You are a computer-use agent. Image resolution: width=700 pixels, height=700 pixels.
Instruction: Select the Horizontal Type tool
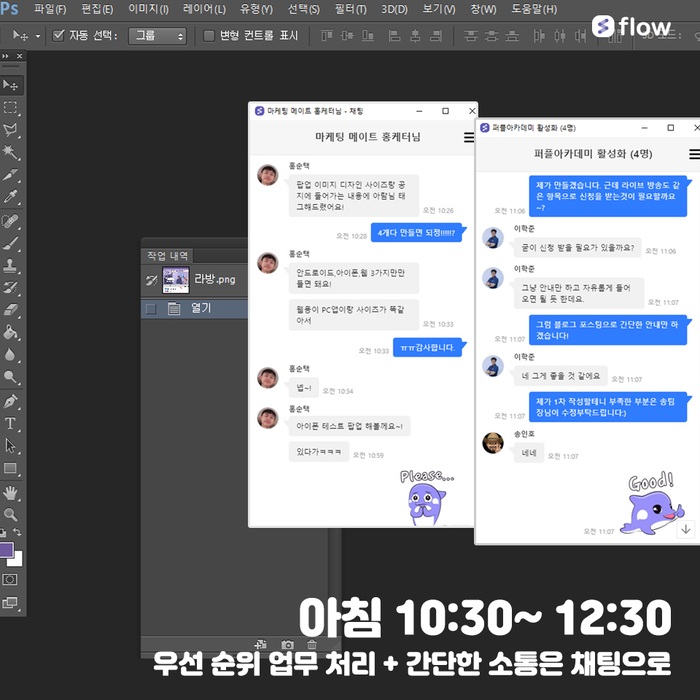pyautogui.click(x=12, y=423)
